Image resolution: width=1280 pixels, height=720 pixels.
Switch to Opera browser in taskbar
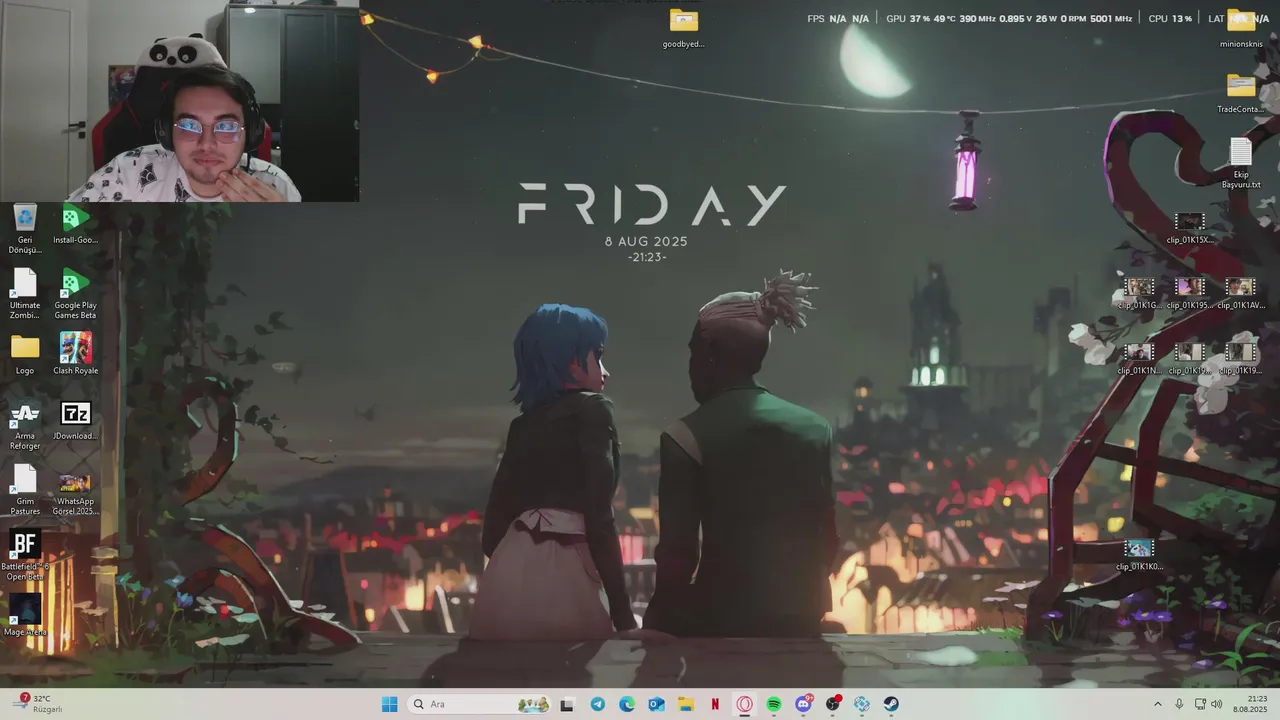[744, 704]
